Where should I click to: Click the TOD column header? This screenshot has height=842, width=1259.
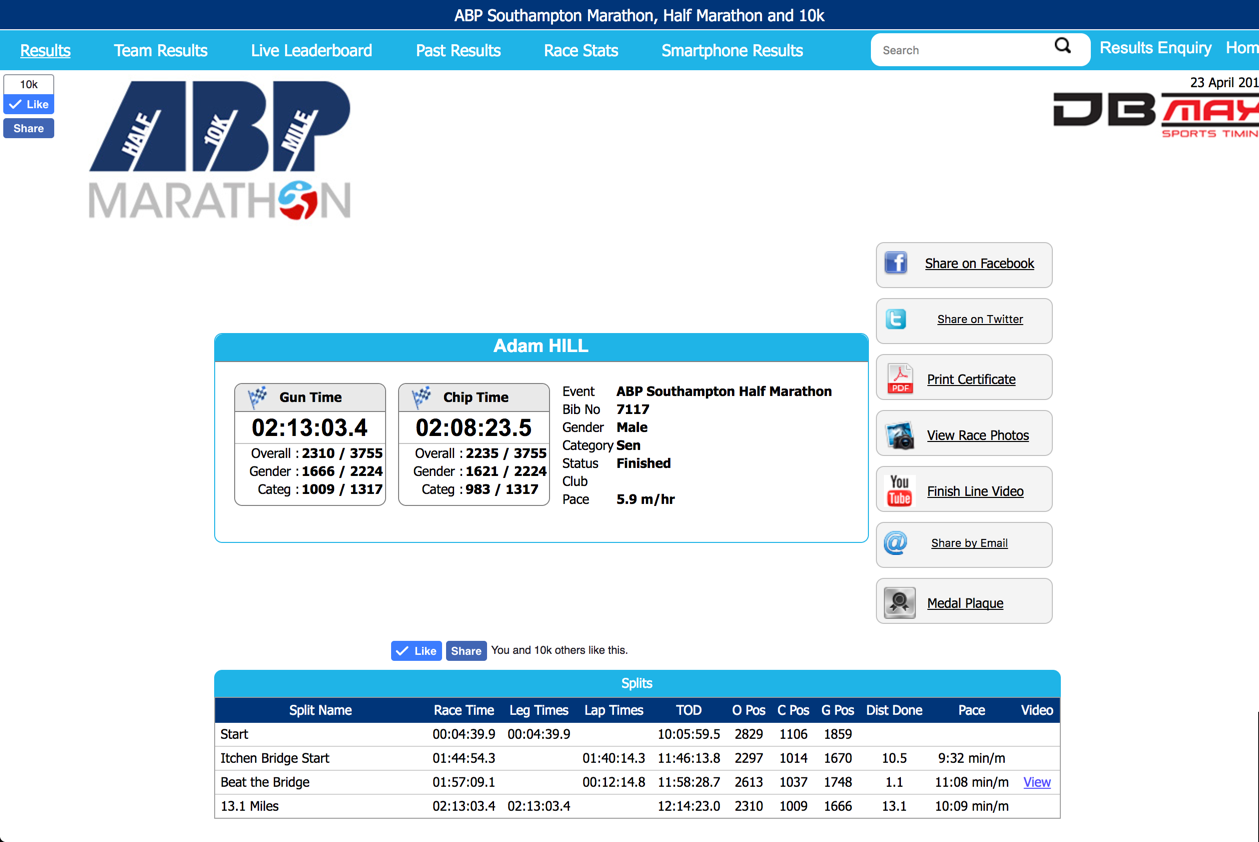689,710
